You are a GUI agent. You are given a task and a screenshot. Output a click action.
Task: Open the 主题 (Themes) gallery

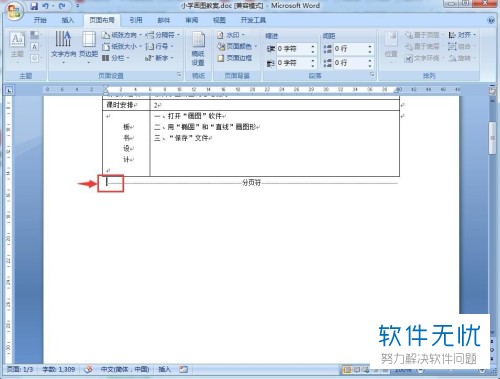[17, 47]
